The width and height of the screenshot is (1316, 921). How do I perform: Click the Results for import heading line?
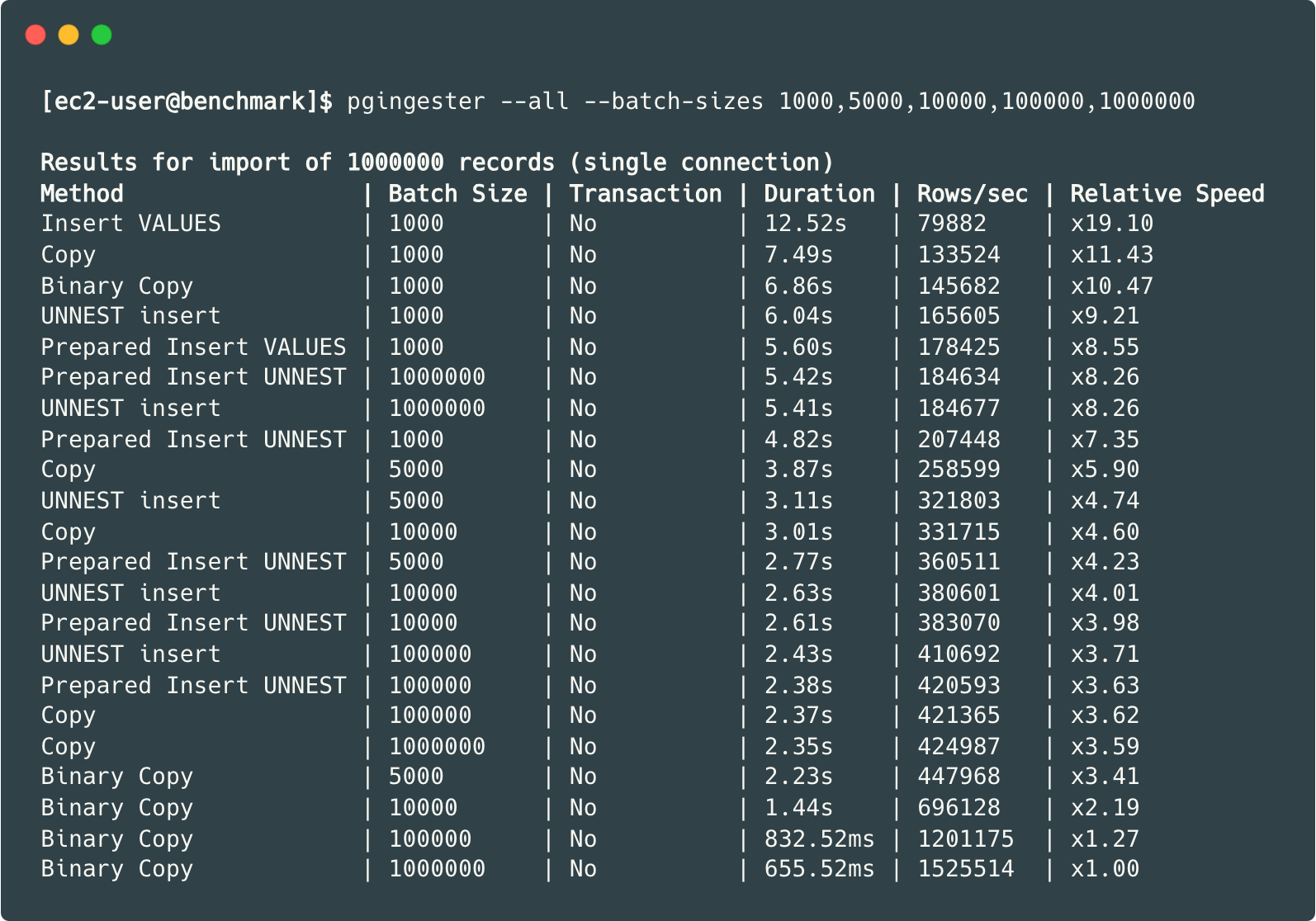[437, 163]
